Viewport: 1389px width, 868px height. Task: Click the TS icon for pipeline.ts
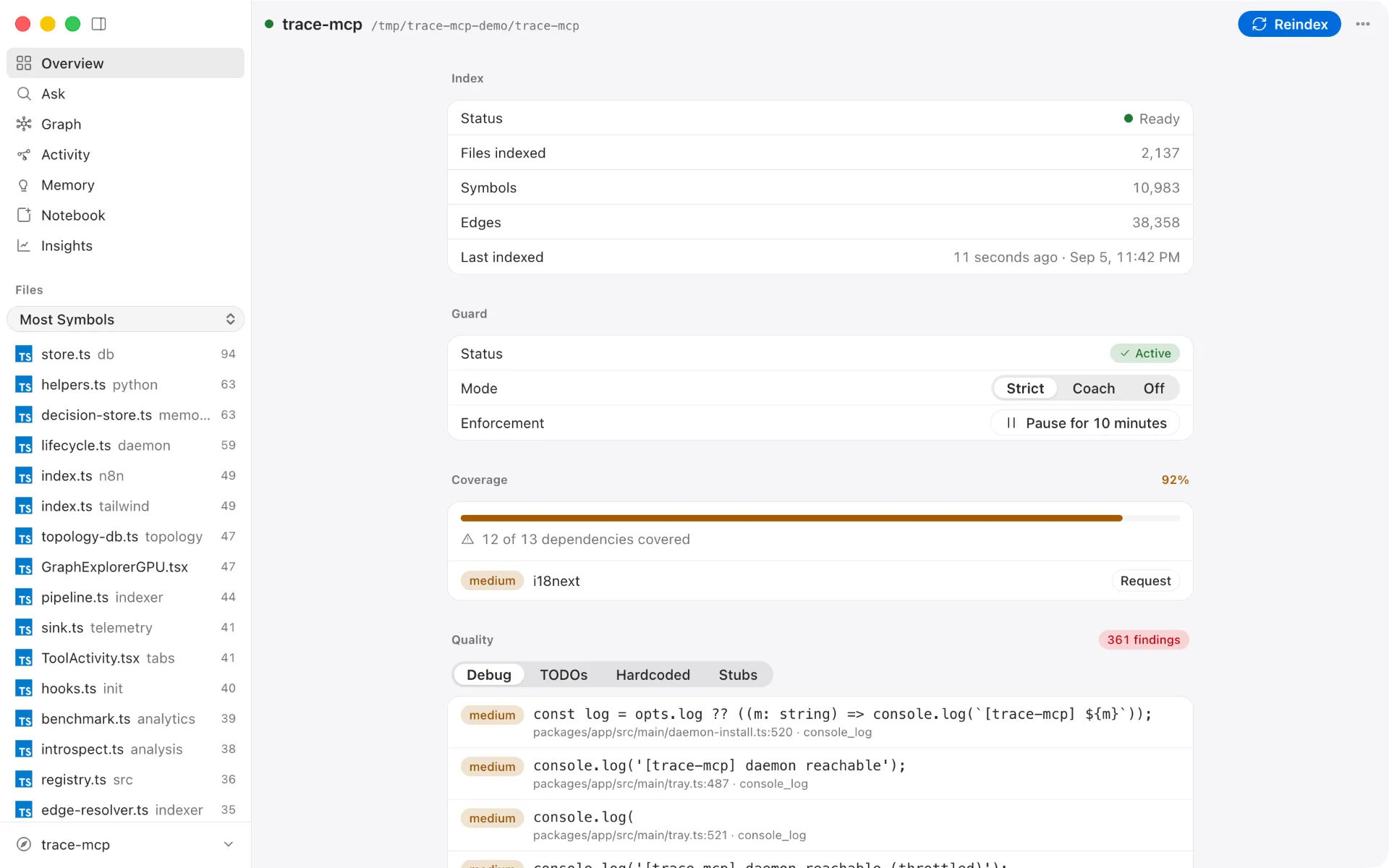tap(24, 597)
